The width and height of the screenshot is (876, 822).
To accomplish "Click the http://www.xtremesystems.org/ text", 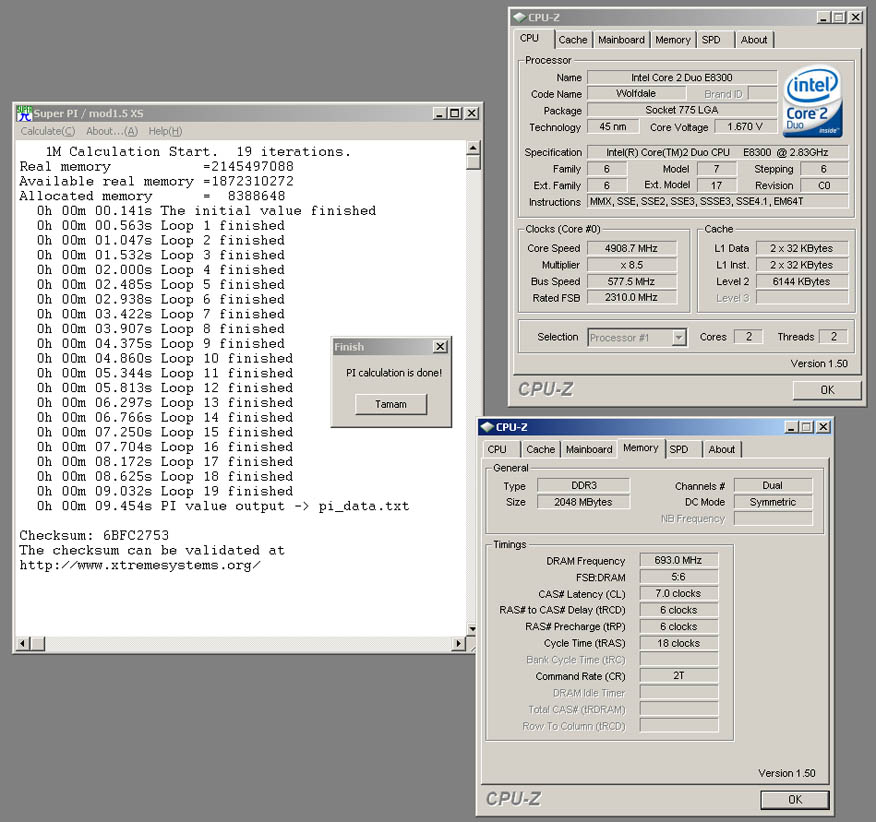I will click(x=140, y=565).
